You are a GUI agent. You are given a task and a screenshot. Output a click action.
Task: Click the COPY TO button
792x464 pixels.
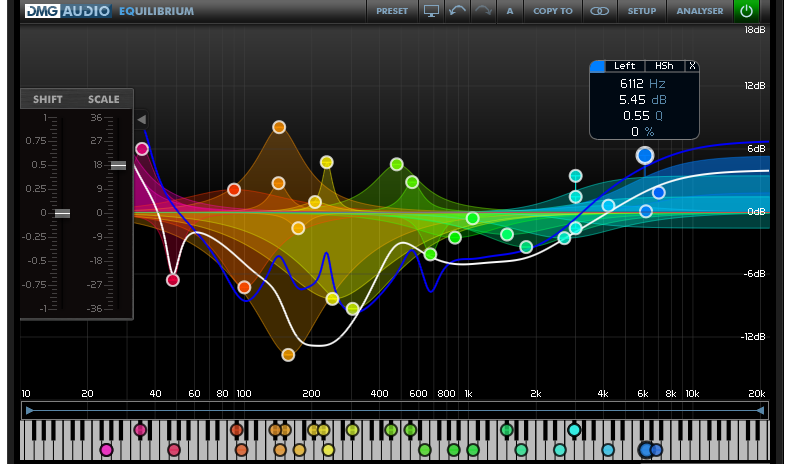click(x=553, y=11)
